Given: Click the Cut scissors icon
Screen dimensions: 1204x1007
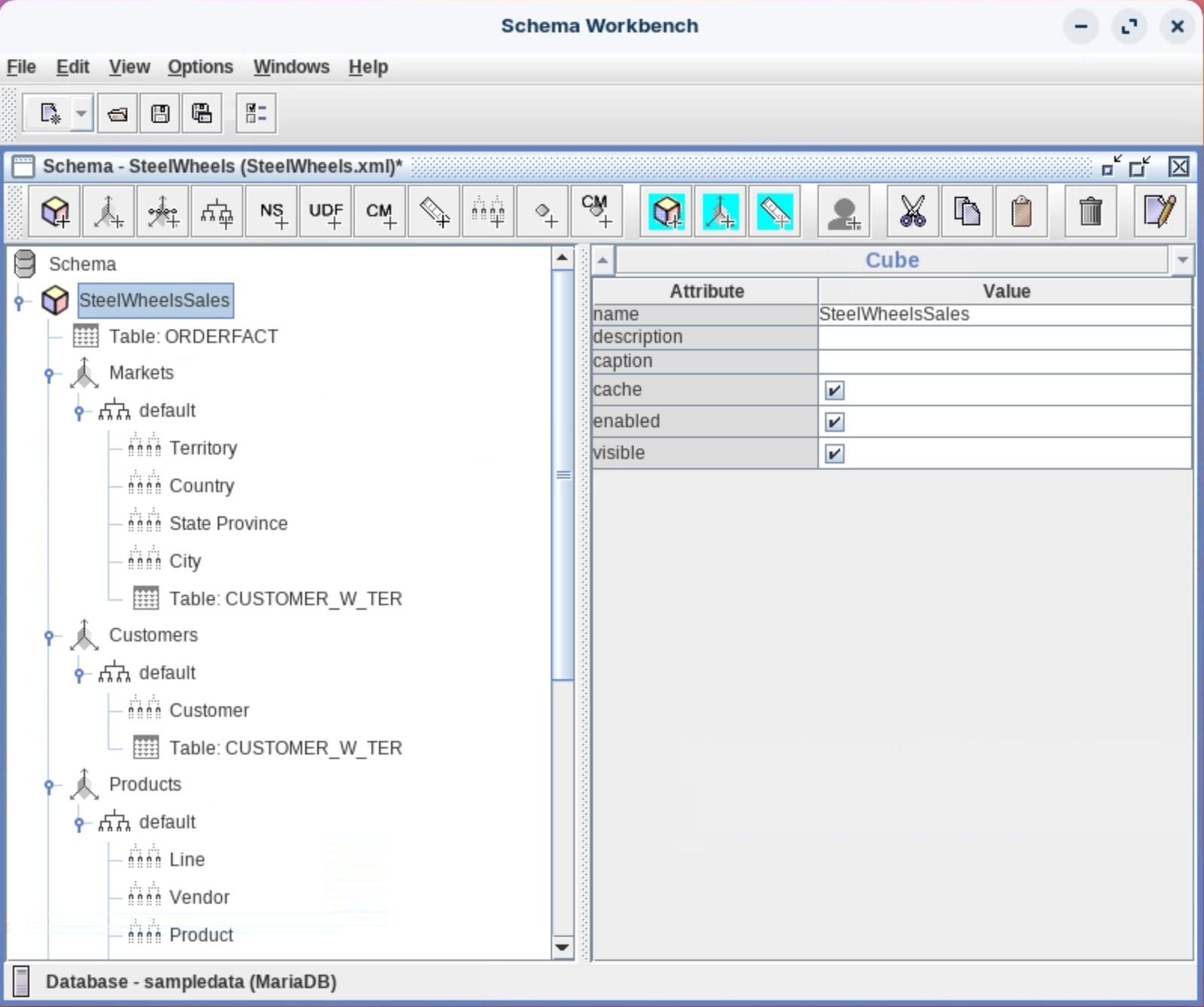Looking at the screenshot, I should (912, 213).
